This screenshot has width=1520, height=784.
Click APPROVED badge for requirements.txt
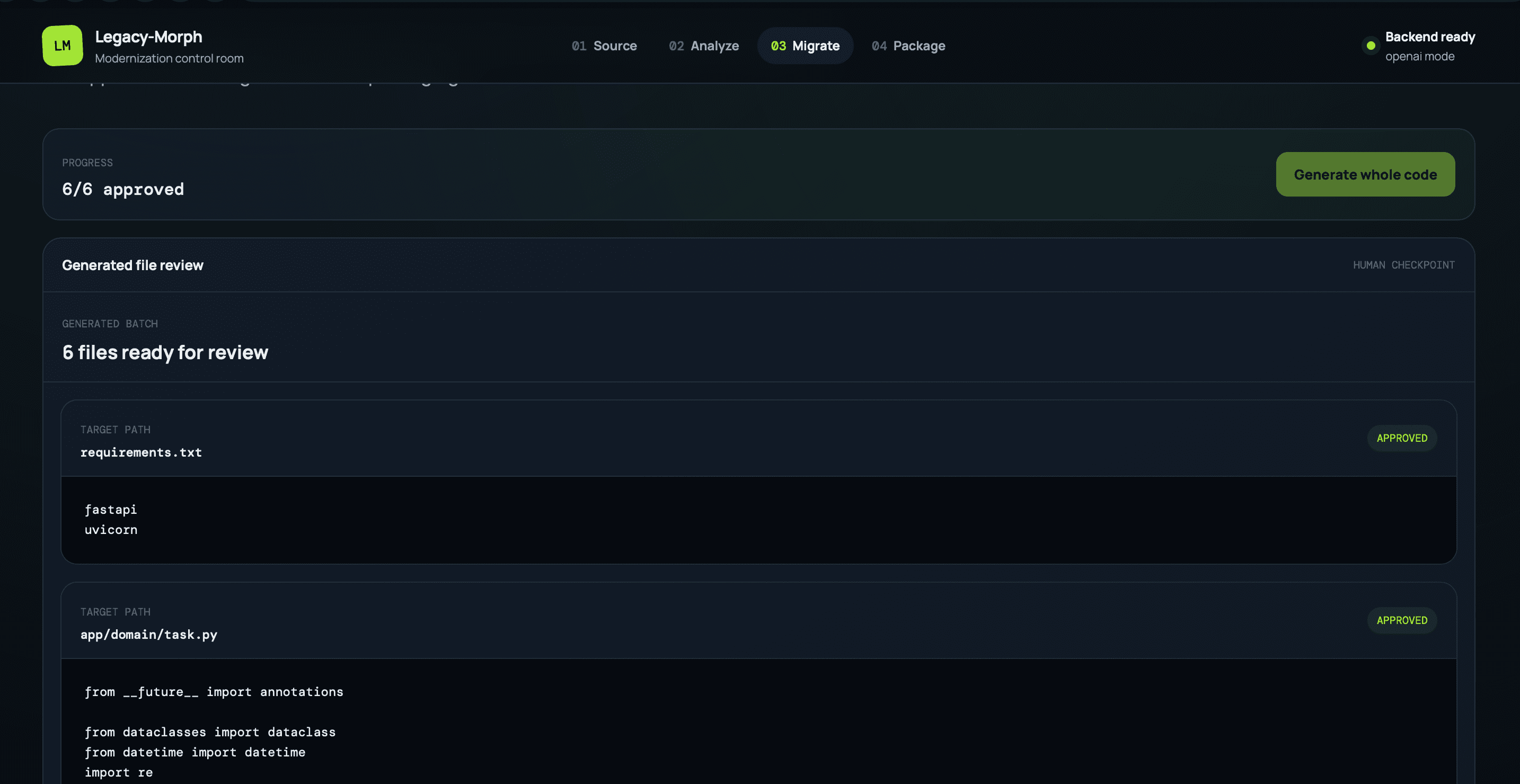[1402, 438]
